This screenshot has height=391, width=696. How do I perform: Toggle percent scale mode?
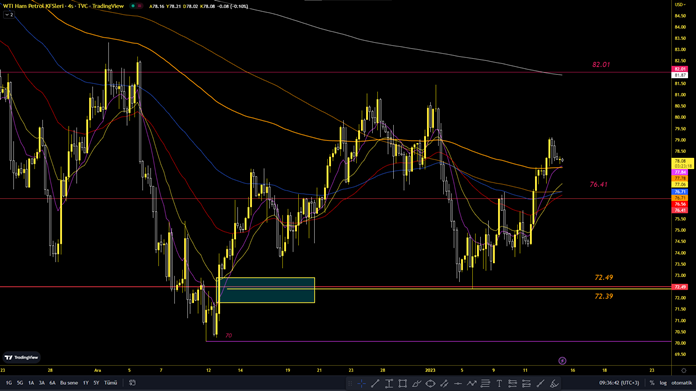pos(652,383)
